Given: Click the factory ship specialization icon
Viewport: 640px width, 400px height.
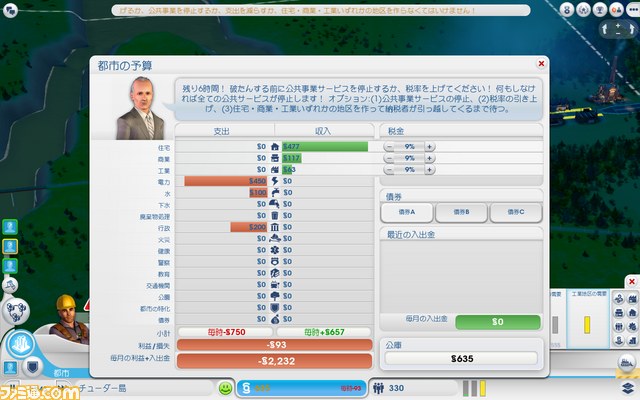Looking at the screenshot, I should coord(626,362).
